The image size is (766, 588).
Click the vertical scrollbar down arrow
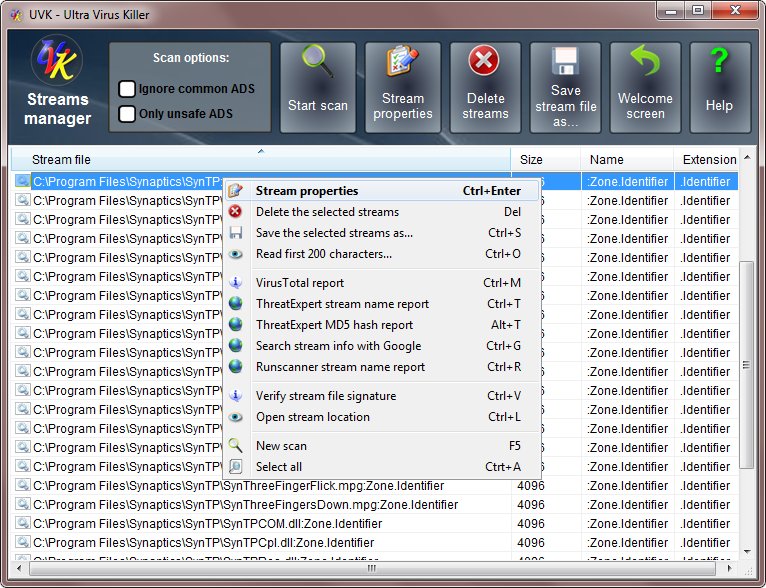[x=747, y=552]
